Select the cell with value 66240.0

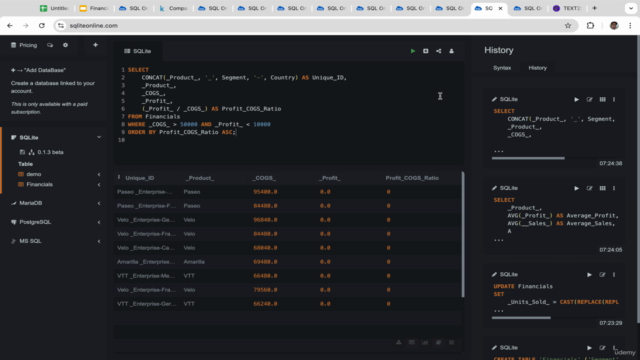(x=265, y=304)
